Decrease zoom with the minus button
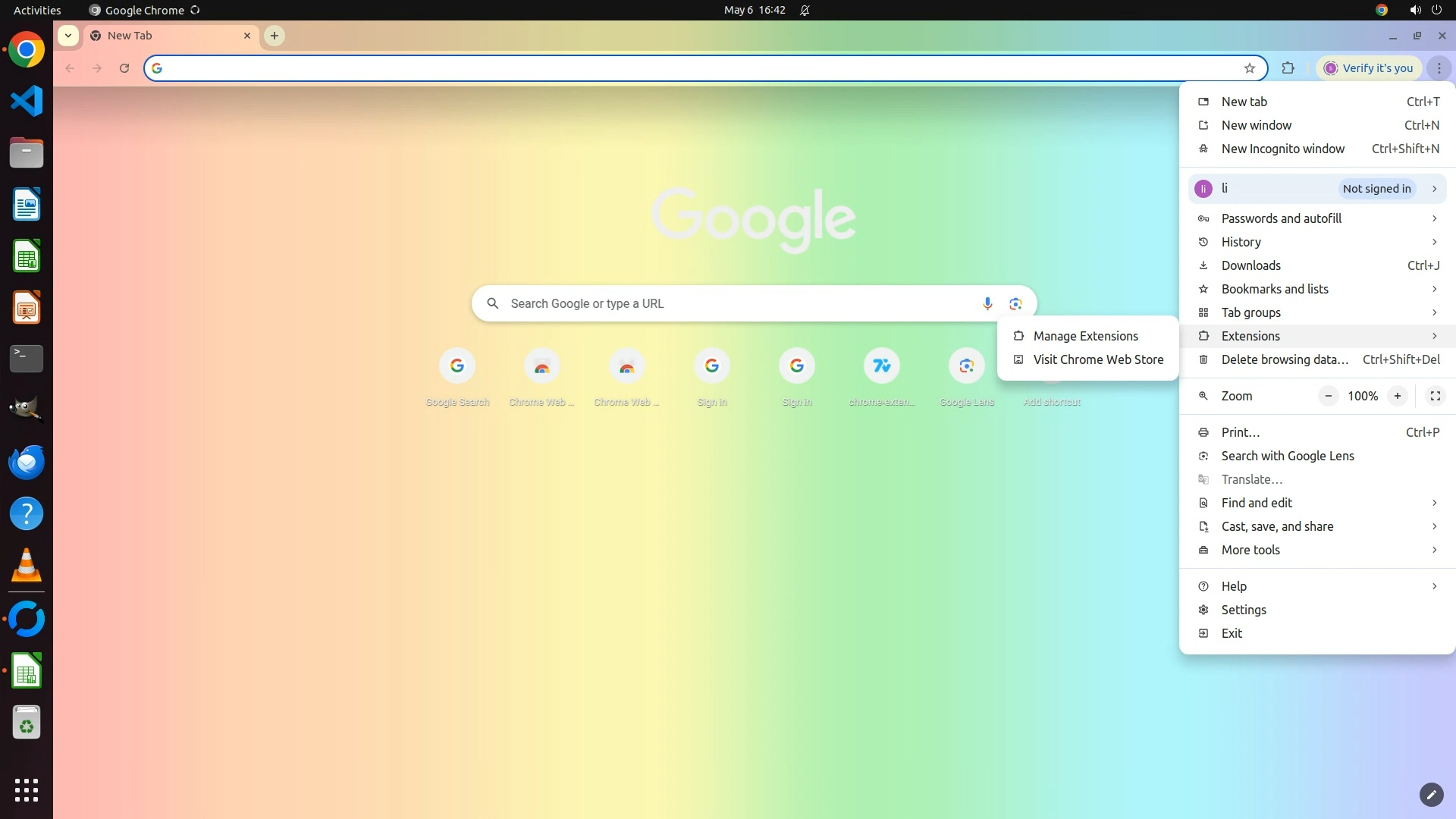This screenshot has width=1456, height=819. [1328, 396]
